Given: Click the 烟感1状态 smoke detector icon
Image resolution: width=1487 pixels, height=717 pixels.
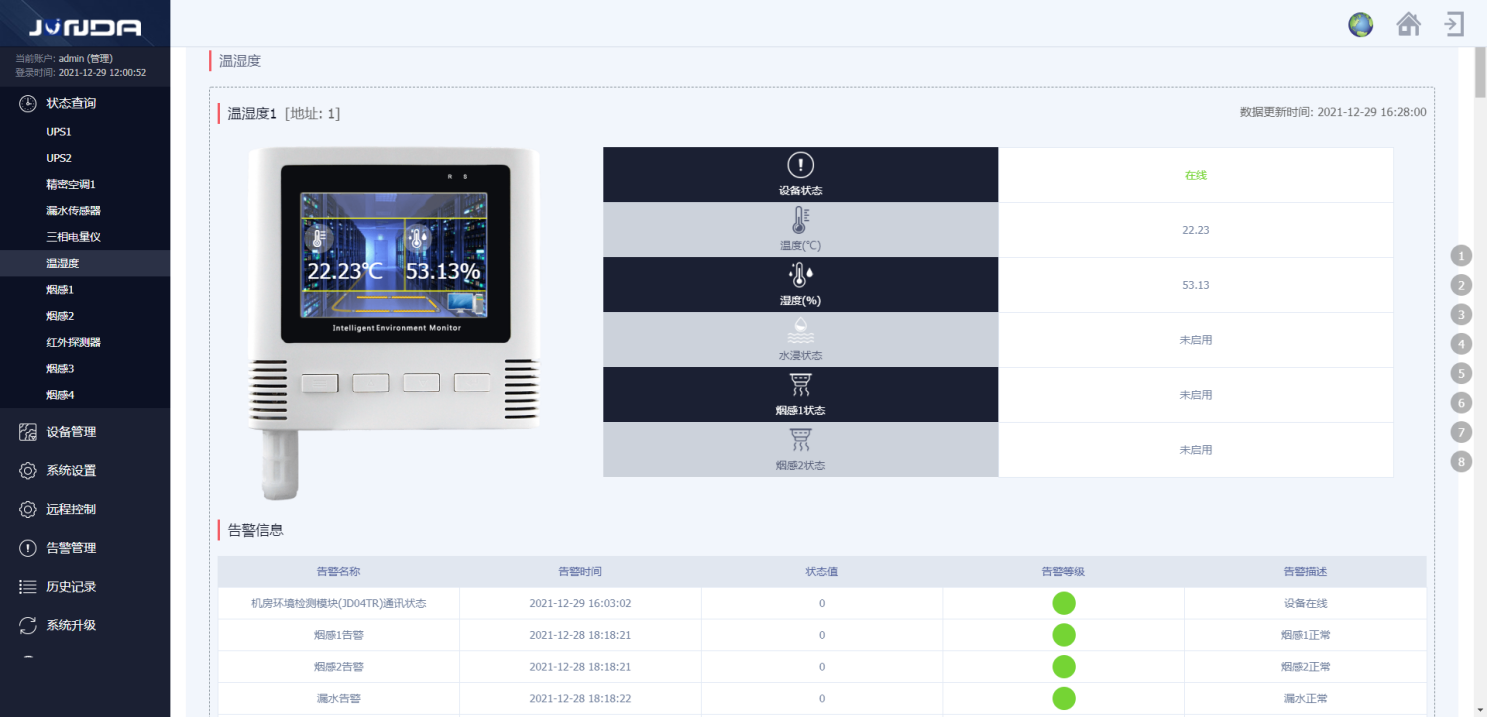Looking at the screenshot, I should point(800,385).
